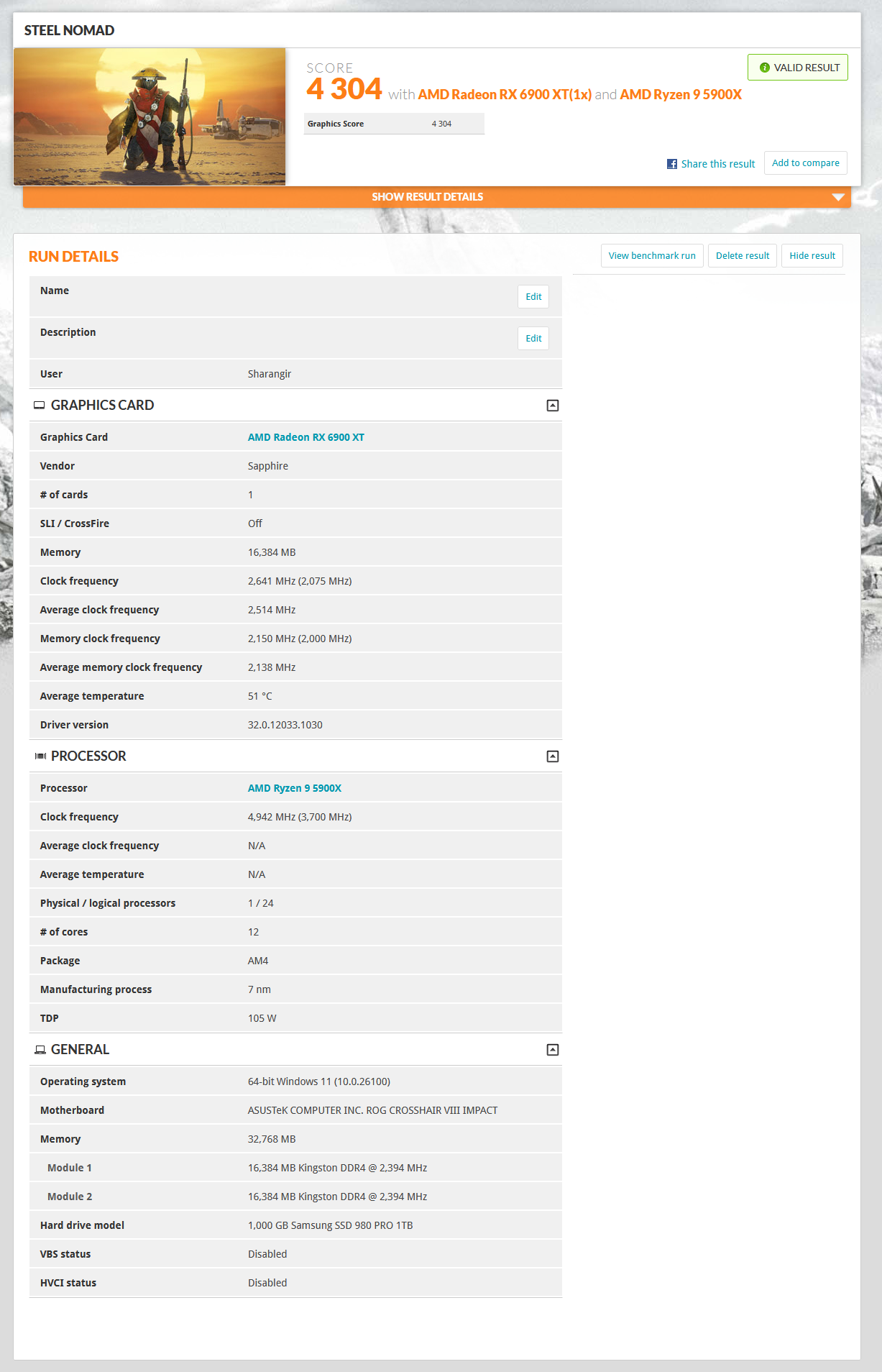Click the Processor section chip icon
The image size is (882, 1372).
pyautogui.click(x=40, y=756)
